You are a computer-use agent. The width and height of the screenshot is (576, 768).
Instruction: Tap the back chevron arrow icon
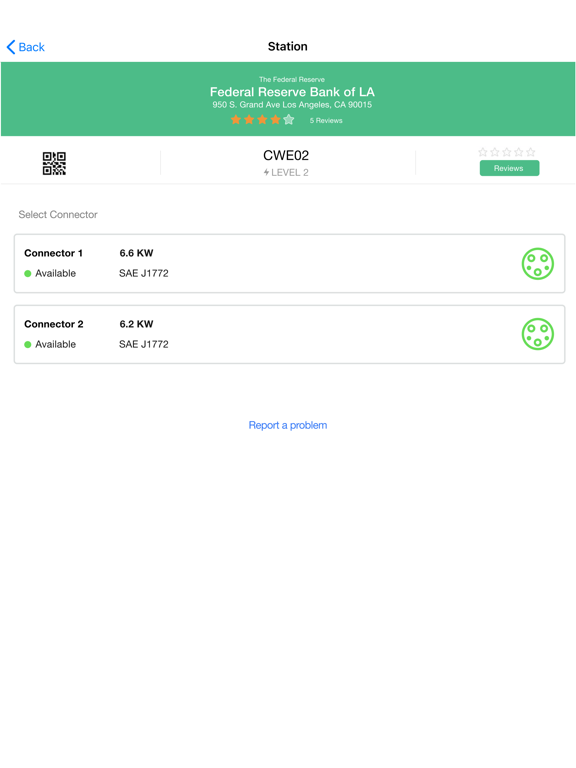click(11, 47)
